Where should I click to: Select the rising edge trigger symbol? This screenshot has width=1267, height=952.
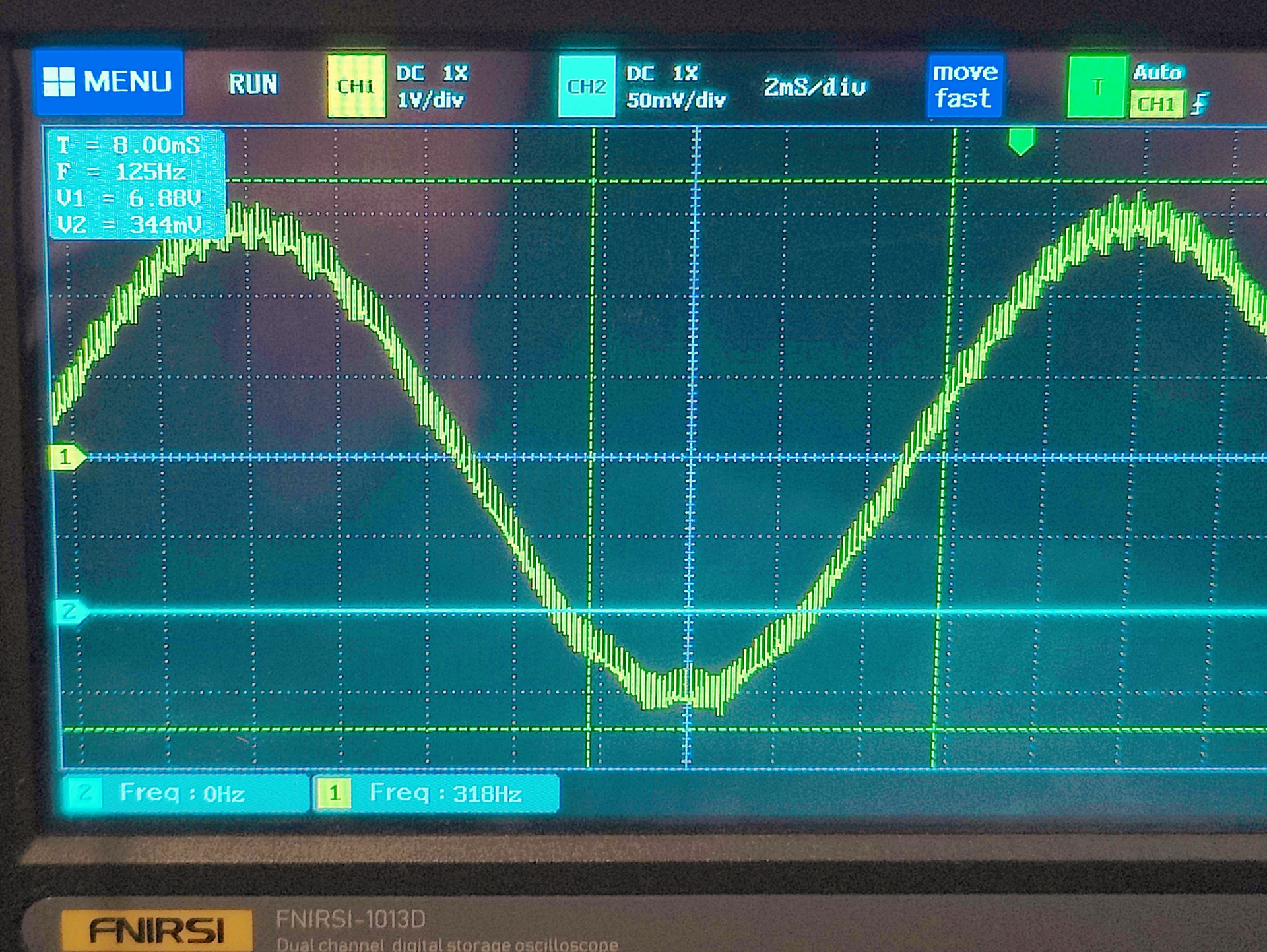[x=1200, y=104]
